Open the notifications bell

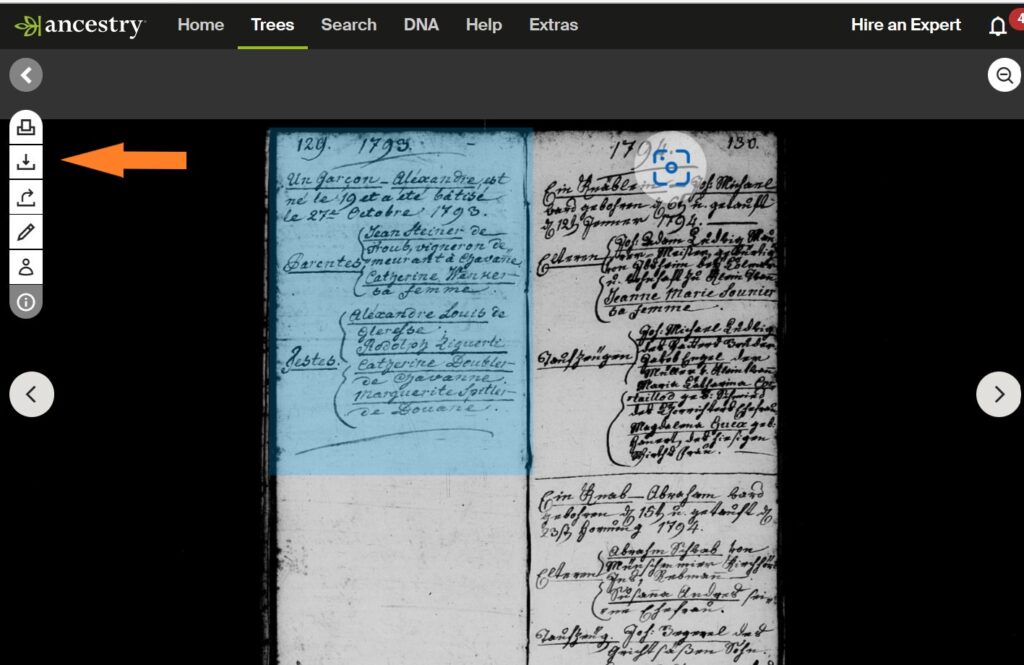tap(997, 25)
